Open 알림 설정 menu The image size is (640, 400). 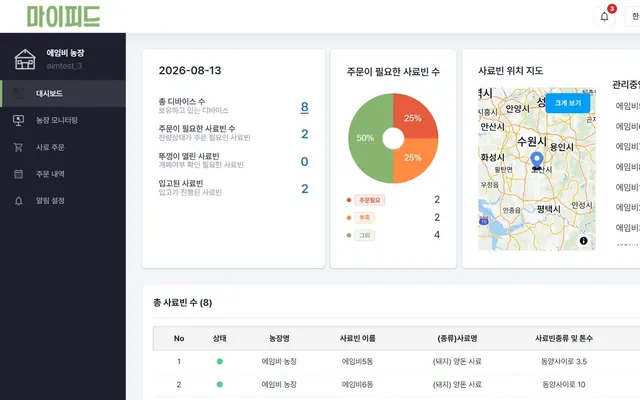[x=63, y=201]
